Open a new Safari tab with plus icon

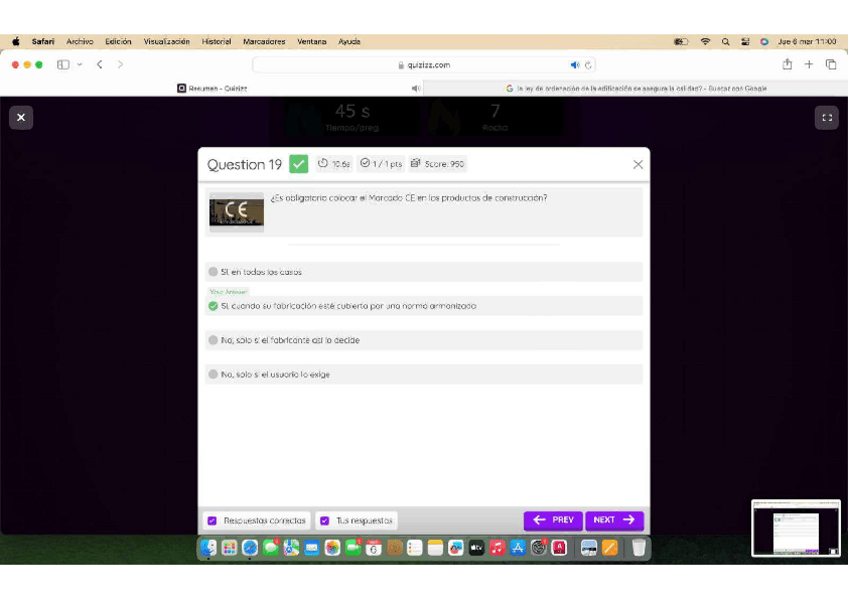809,65
